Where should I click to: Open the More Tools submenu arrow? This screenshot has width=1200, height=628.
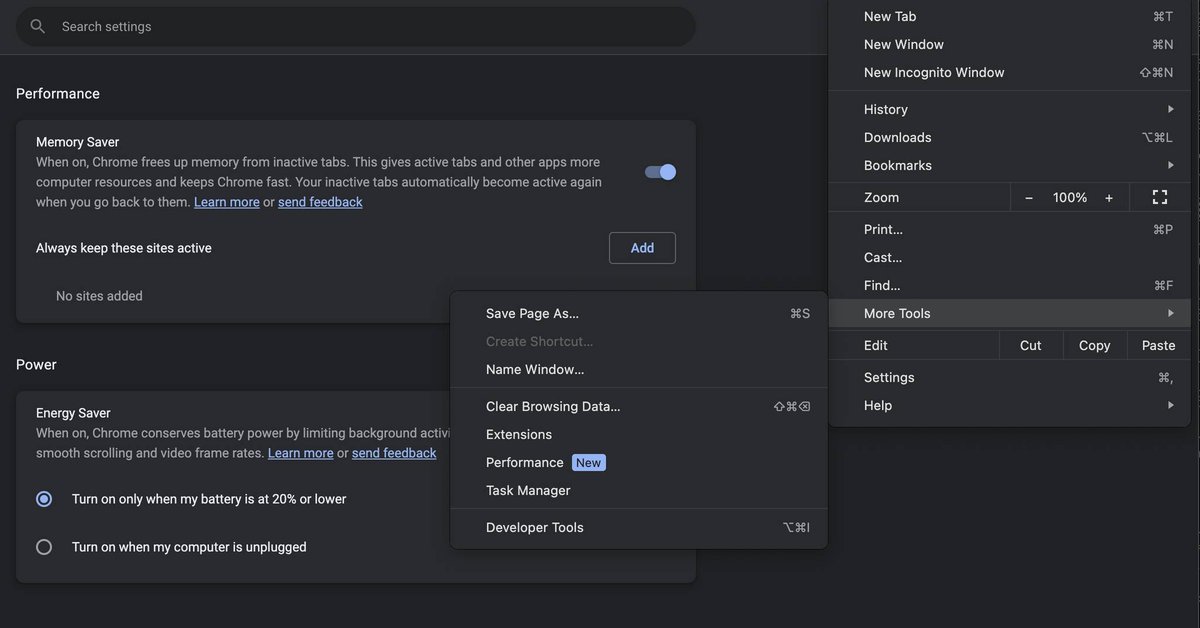point(1170,312)
